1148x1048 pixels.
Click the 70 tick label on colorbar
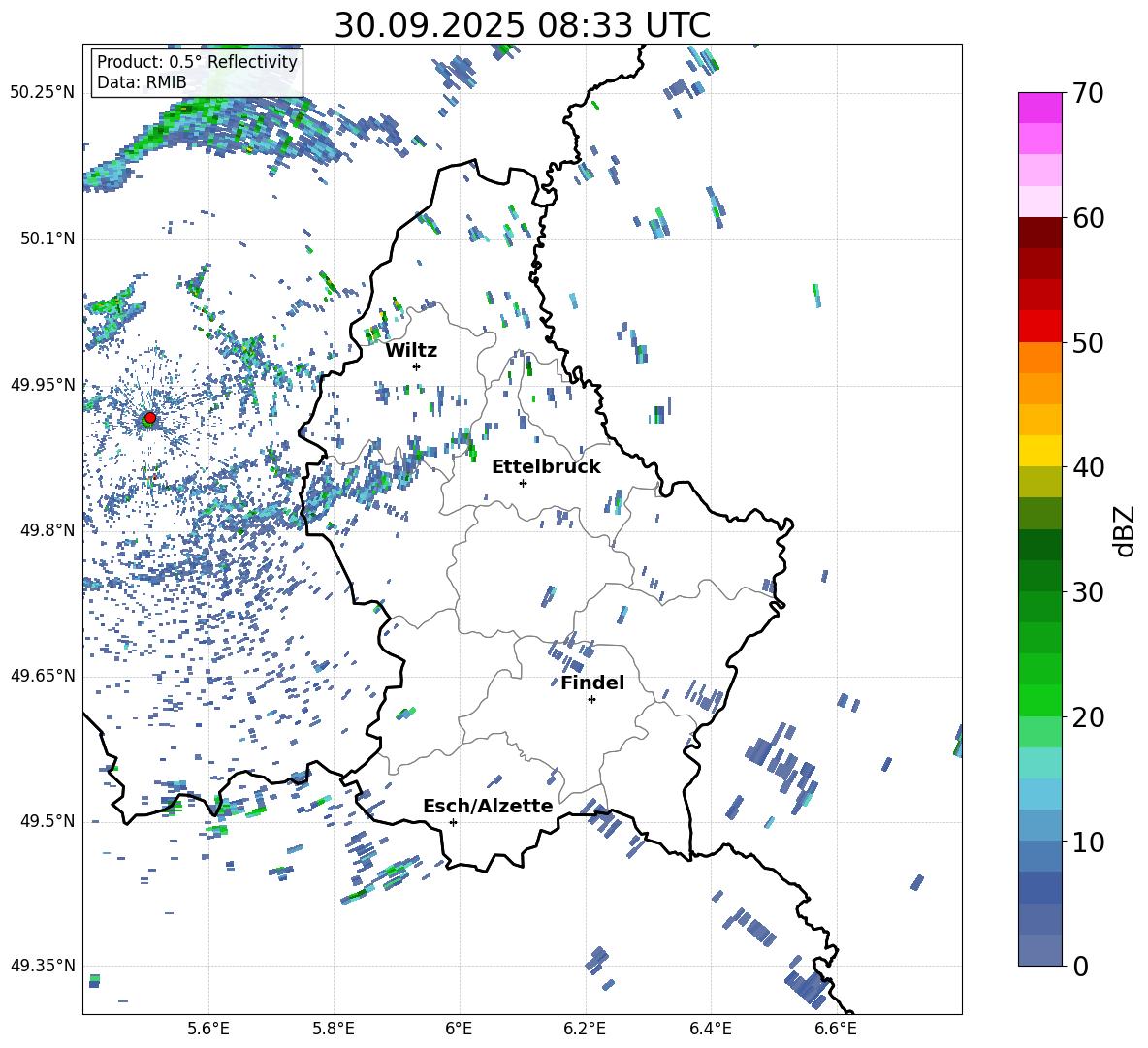[x=1091, y=94]
